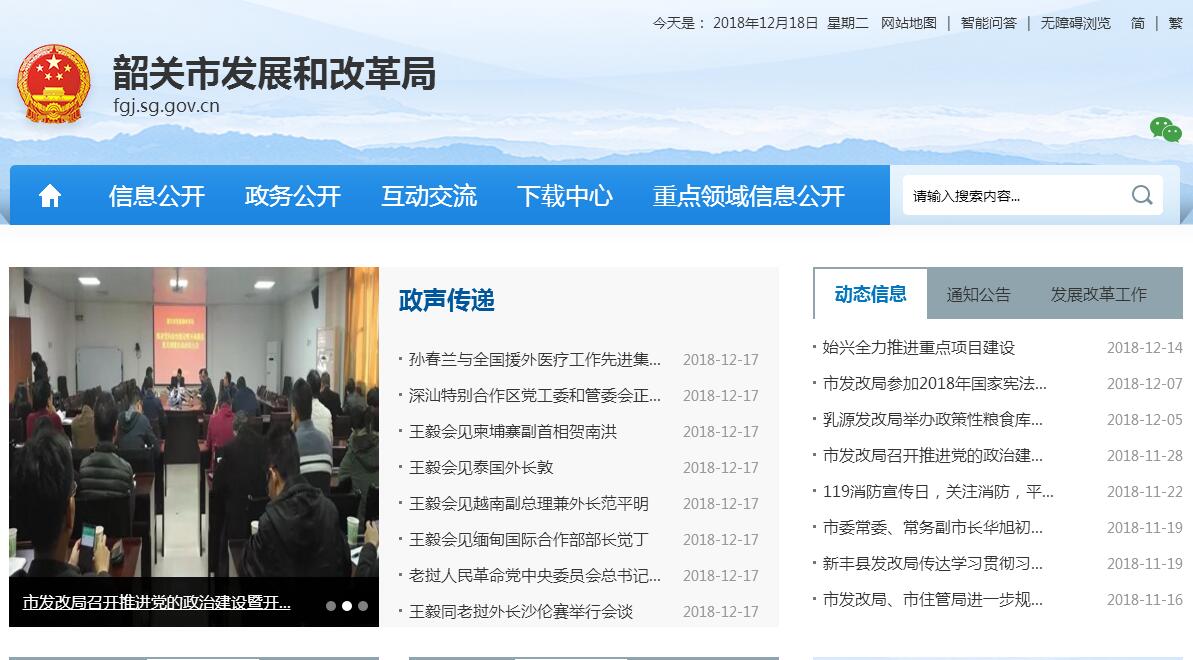Image resolution: width=1193 pixels, height=660 pixels.
Task: Open the 无障碍浏览 link
Action: [x=1075, y=23]
